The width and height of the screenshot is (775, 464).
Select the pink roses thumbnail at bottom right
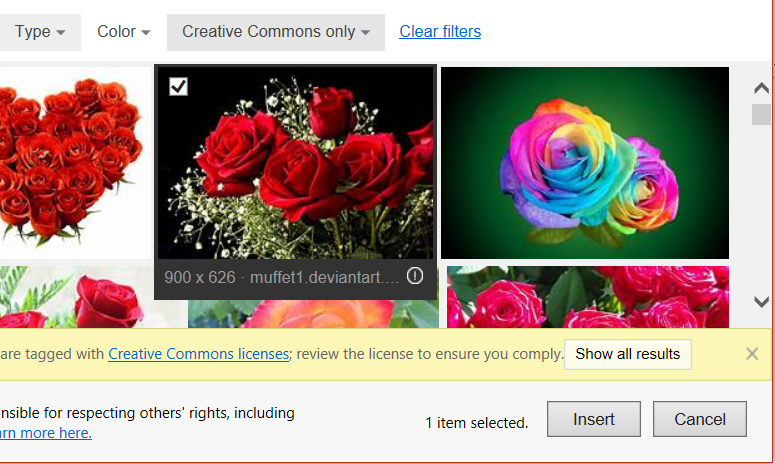click(587, 297)
